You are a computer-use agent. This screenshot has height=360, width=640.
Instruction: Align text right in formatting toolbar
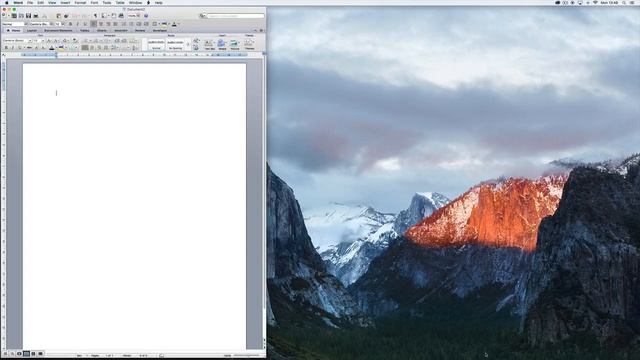click(108, 24)
